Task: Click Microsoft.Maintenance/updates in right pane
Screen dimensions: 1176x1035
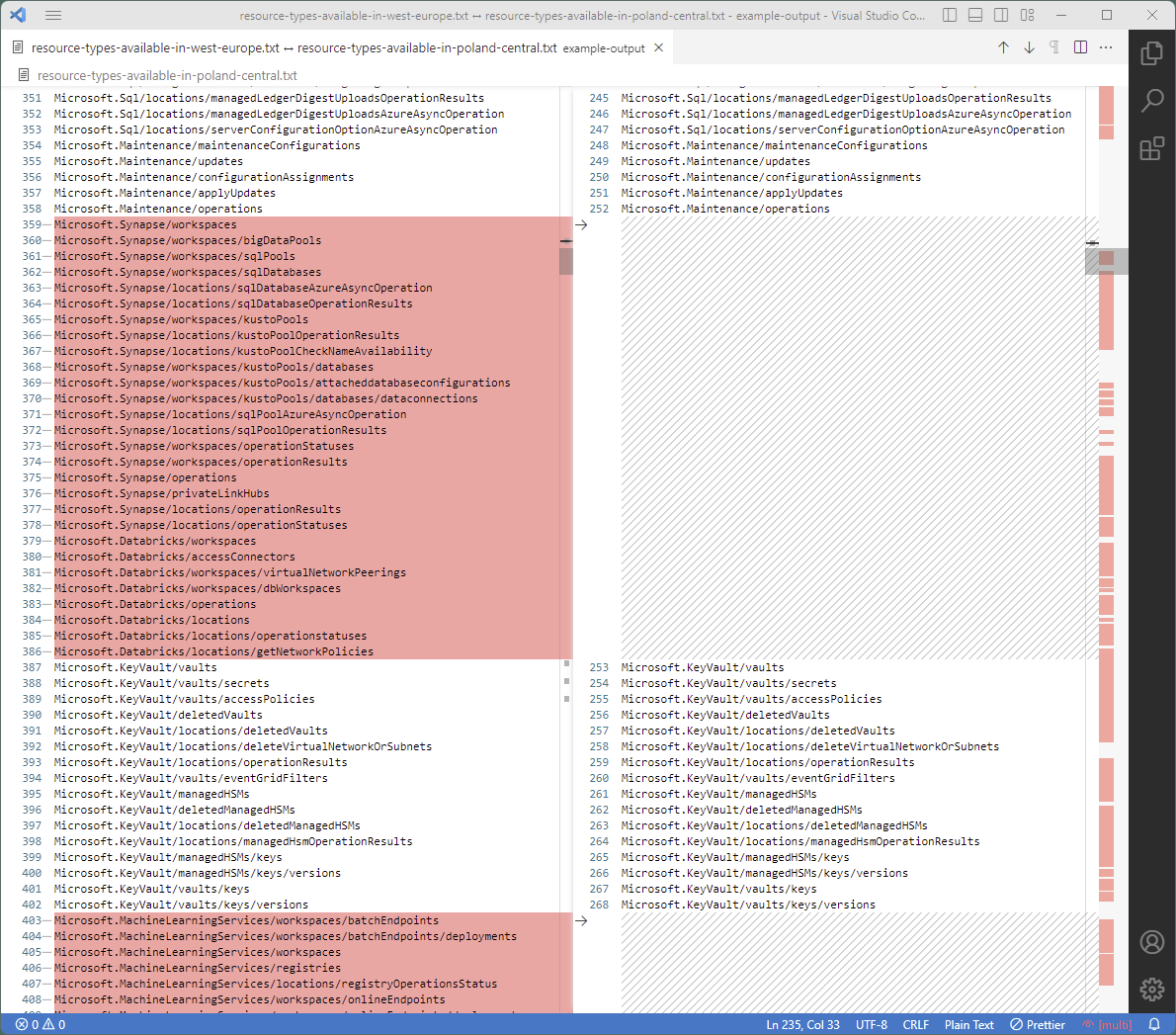Action: [715, 161]
